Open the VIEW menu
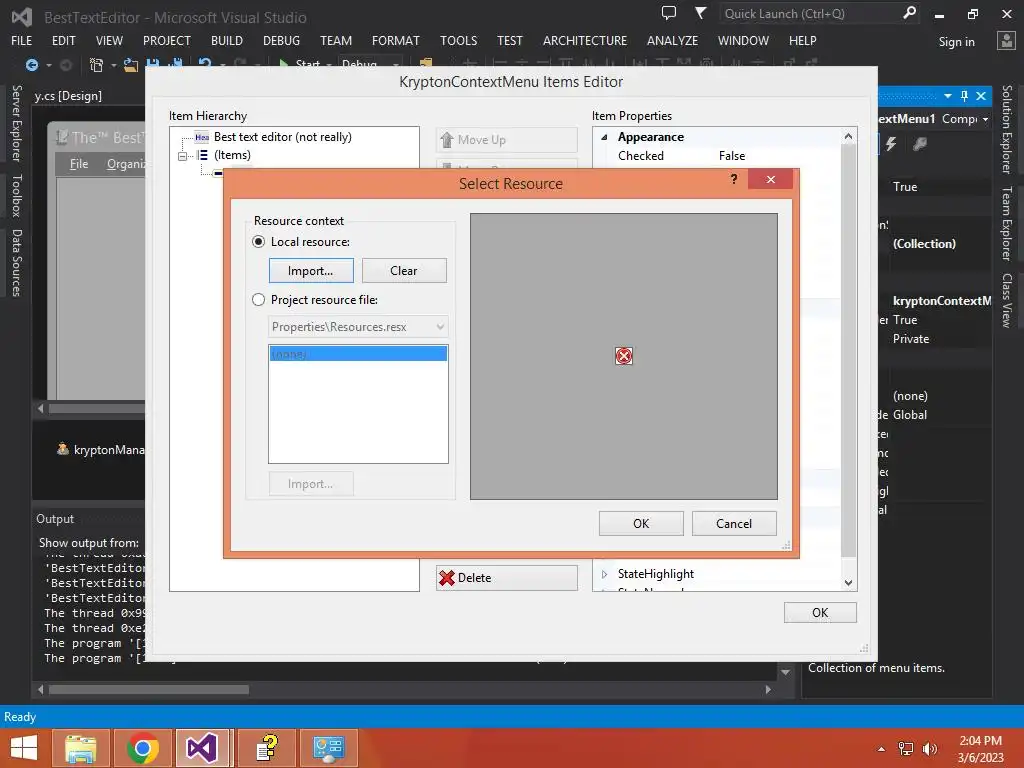This screenshot has width=1024, height=768. 109,40
